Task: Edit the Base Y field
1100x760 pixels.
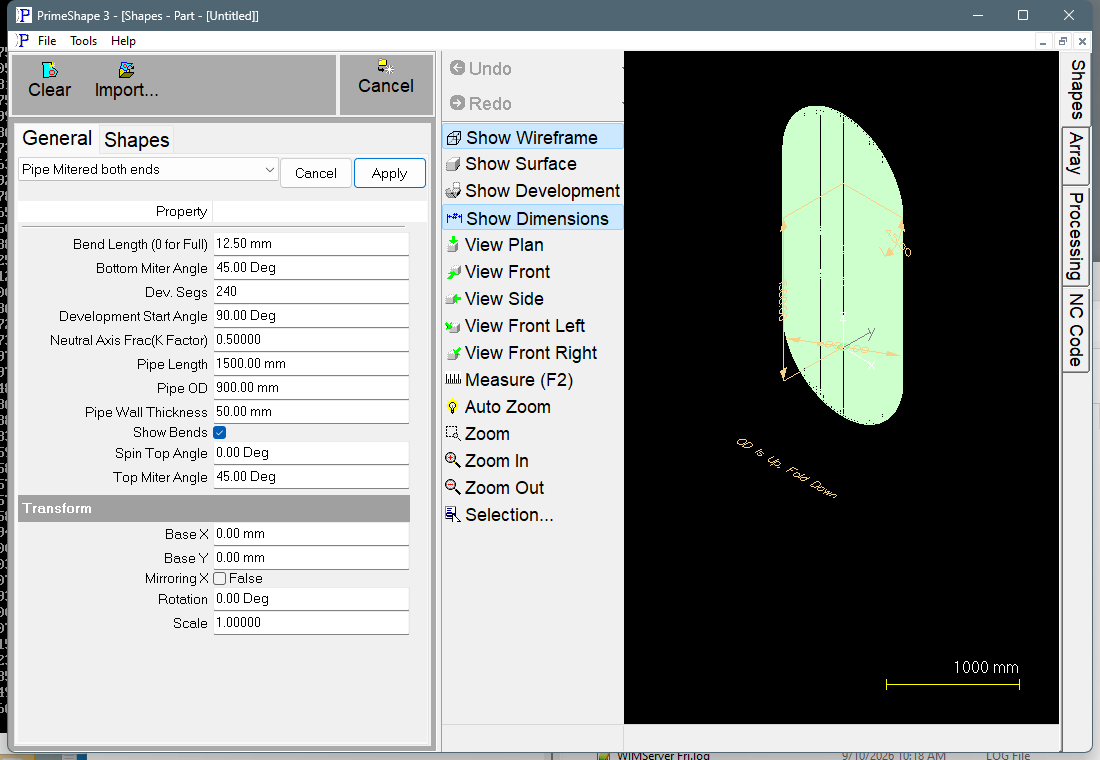Action: tap(311, 557)
